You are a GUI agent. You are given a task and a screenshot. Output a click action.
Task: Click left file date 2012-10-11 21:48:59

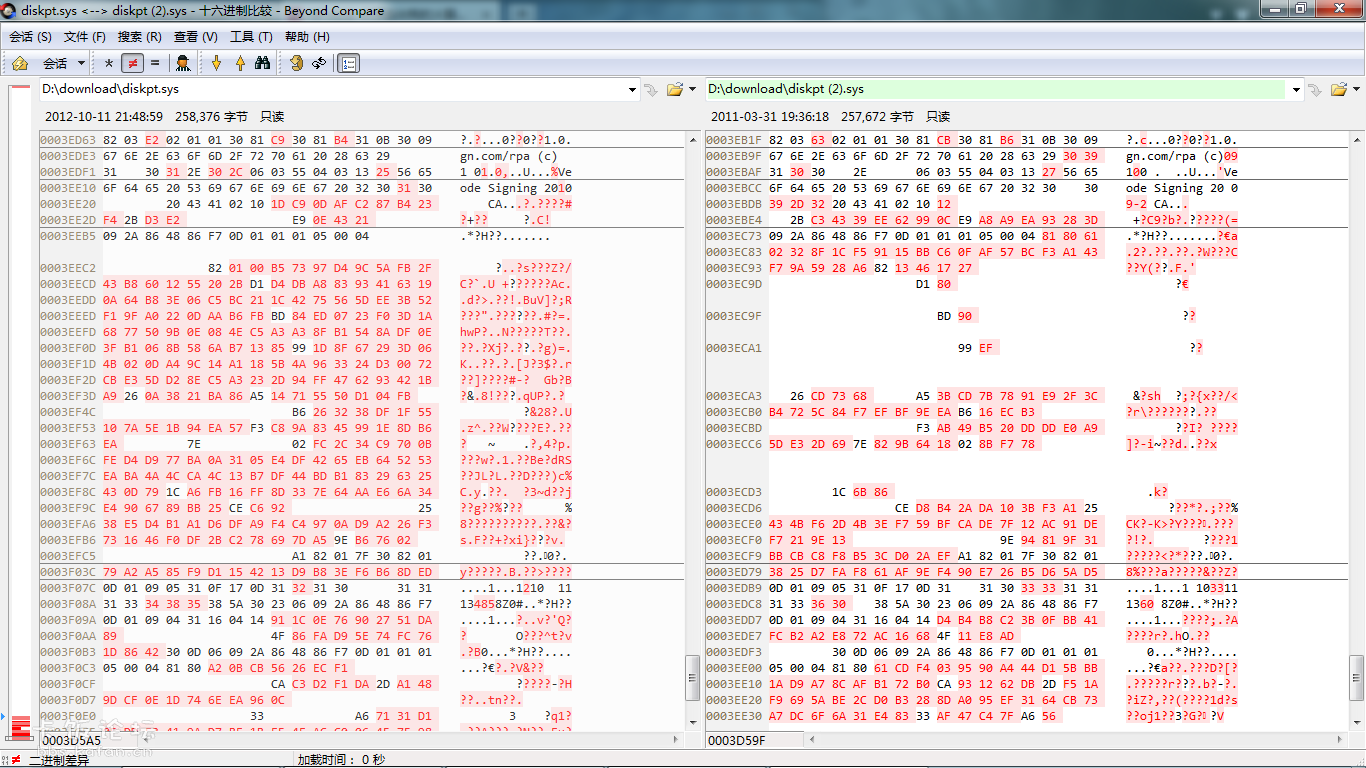[104, 117]
